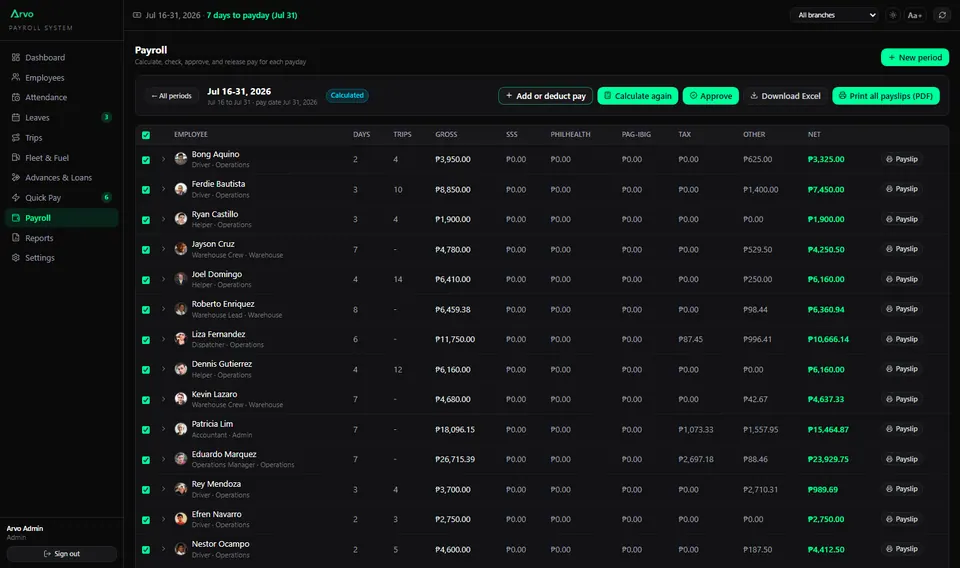Image resolution: width=960 pixels, height=568 pixels.
Task: Expand Ferdie Bautista's row details
Action: tap(163, 189)
